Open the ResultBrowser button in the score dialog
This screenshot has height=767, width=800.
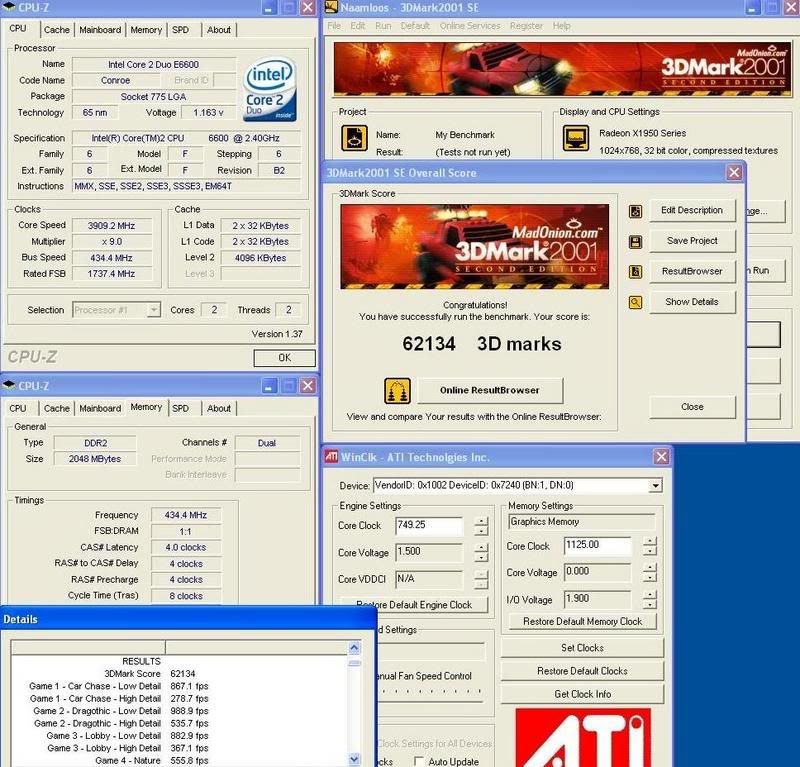692,271
